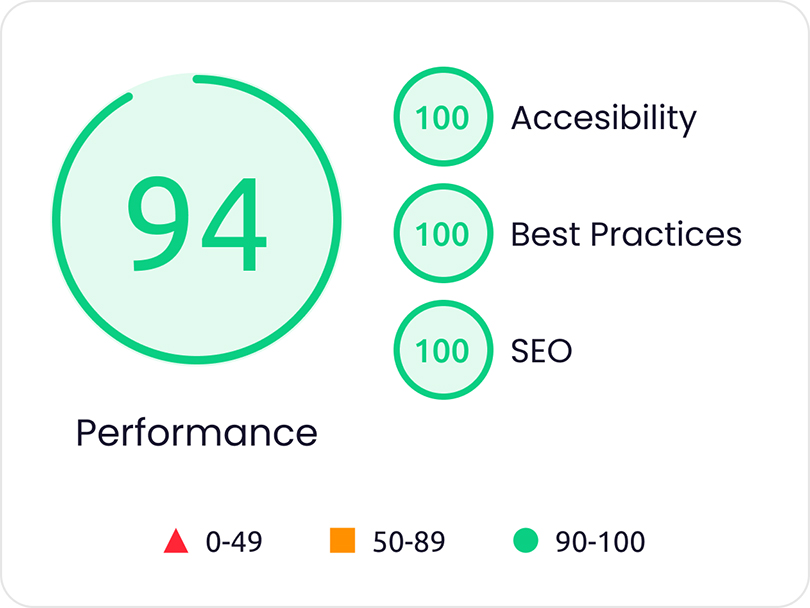Click the Accesibility label

click(x=603, y=119)
